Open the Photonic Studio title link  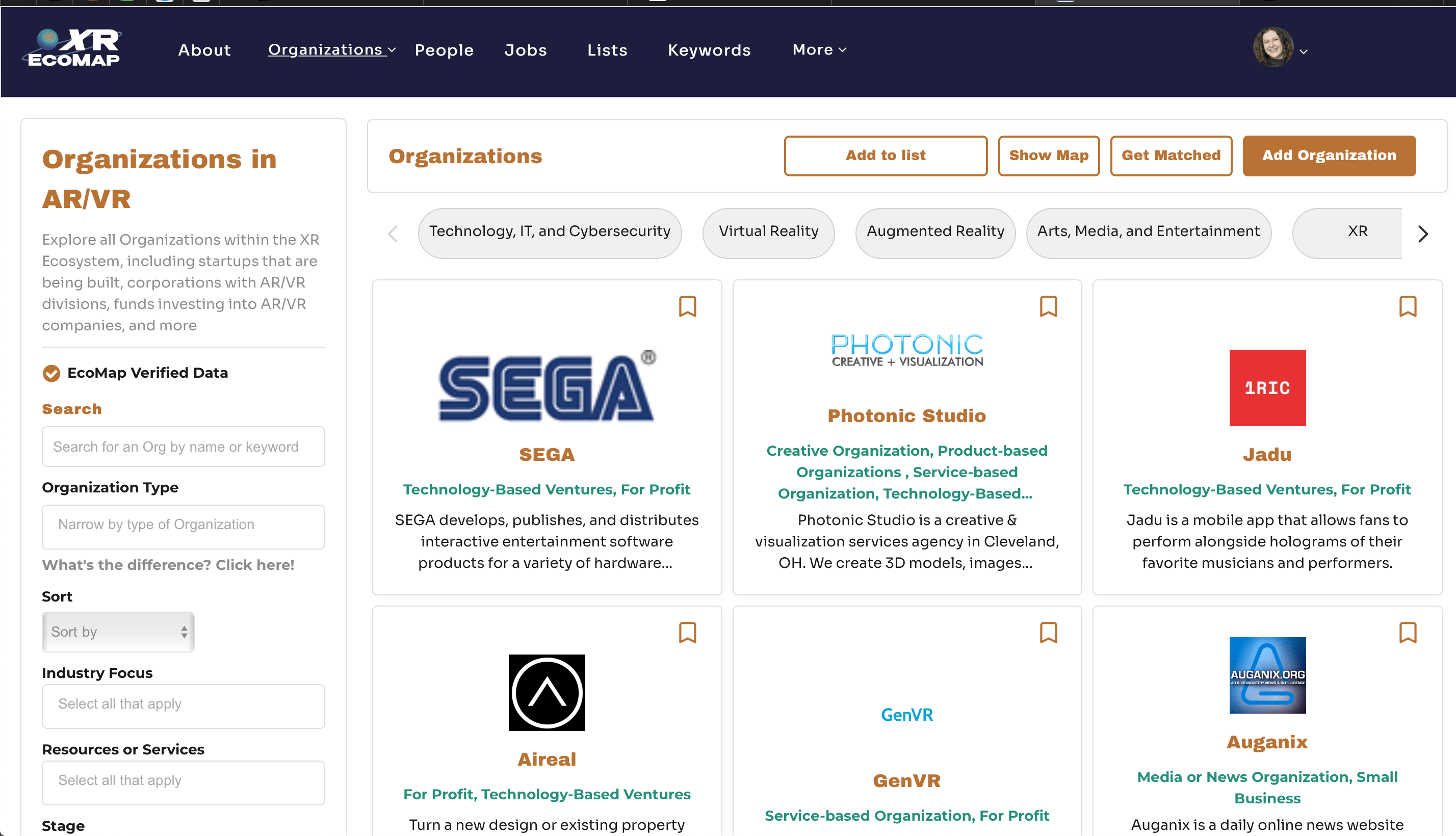pyautogui.click(x=906, y=415)
